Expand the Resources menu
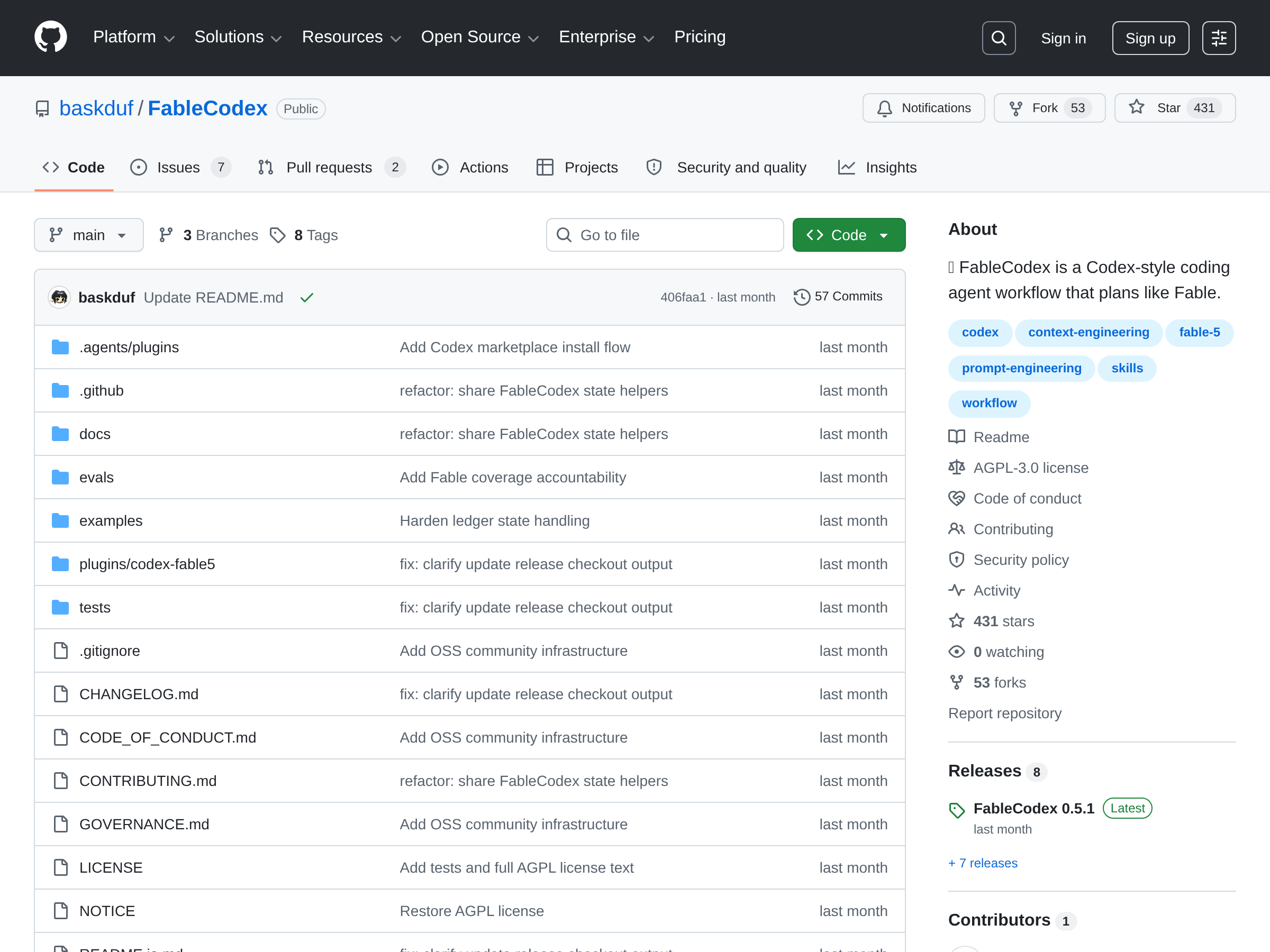1270x952 pixels. tap(351, 38)
